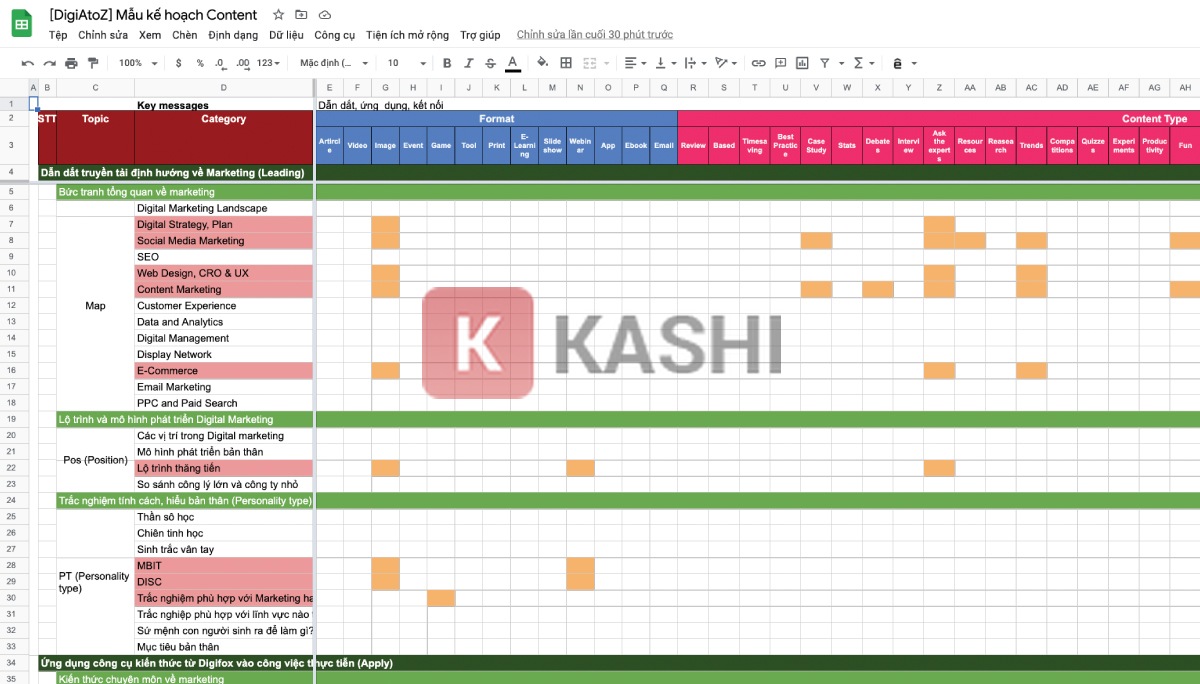
Task: Insert a chart from the toolbar
Action: click(802, 63)
